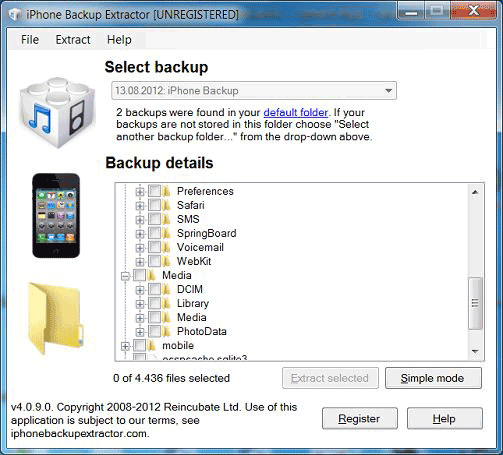Select the PhotoData folder icon
Viewport: 503px width, 455px height.
point(167,331)
